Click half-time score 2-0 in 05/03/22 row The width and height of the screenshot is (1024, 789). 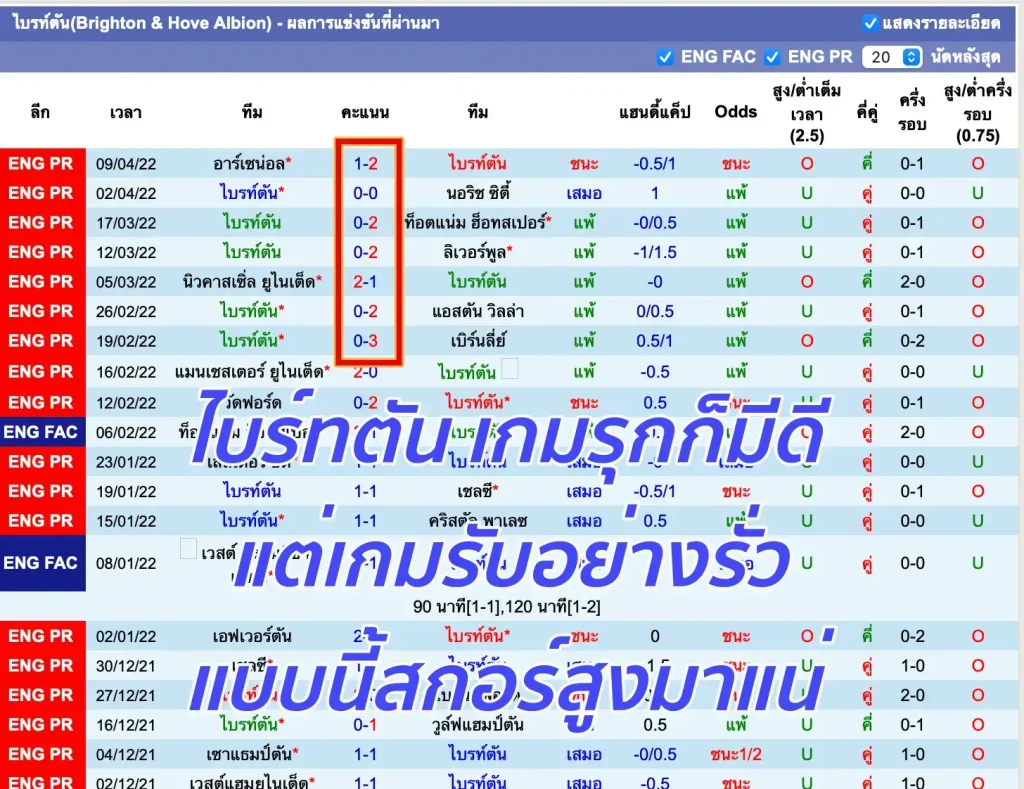(912, 282)
